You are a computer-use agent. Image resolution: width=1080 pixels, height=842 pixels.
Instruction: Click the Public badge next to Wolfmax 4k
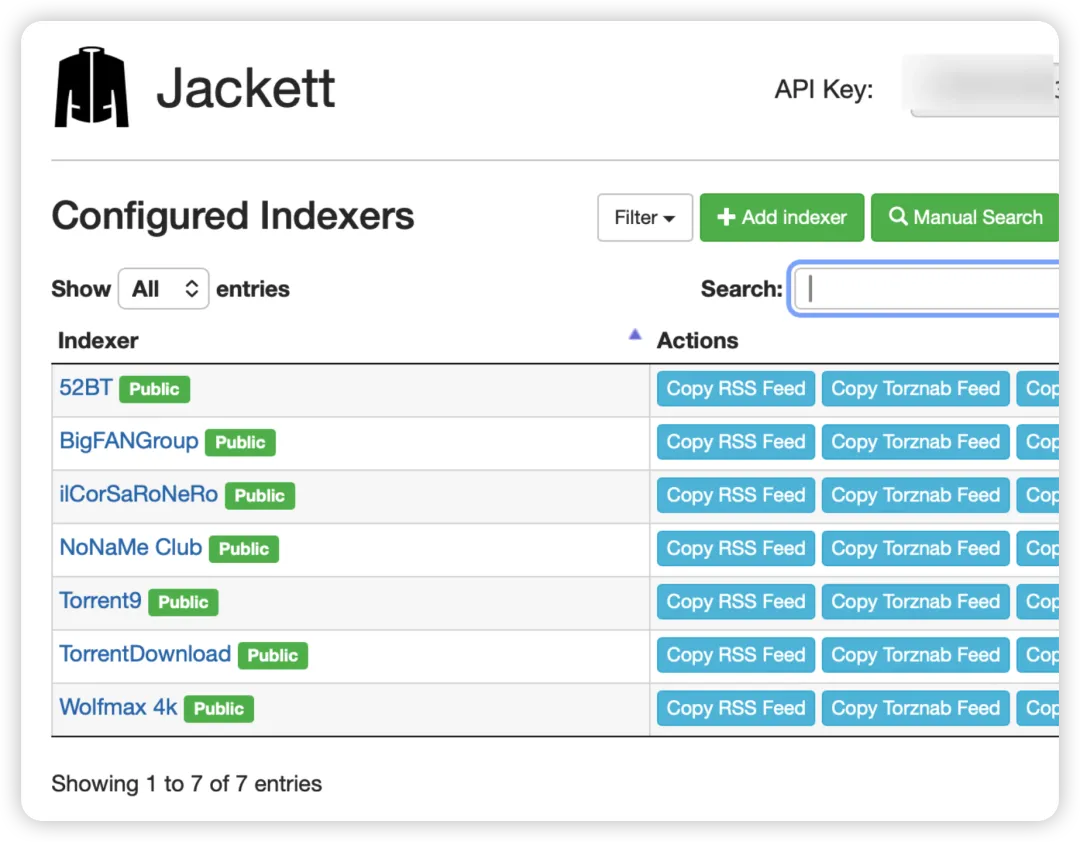tap(219, 709)
